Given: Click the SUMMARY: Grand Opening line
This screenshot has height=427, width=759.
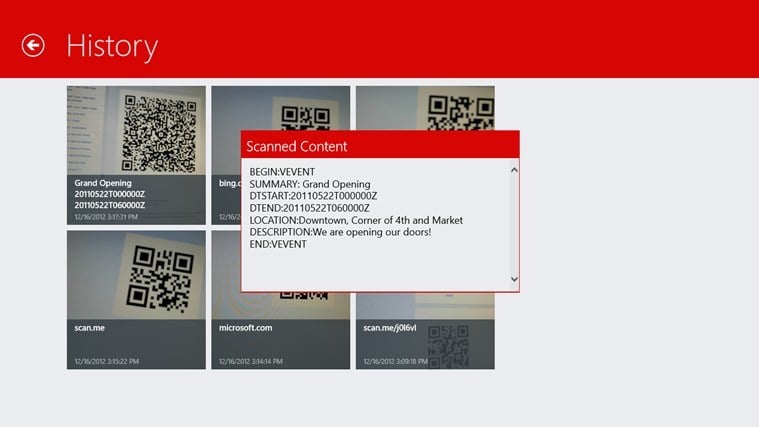Looking at the screenshot, I should coord(310,184).
